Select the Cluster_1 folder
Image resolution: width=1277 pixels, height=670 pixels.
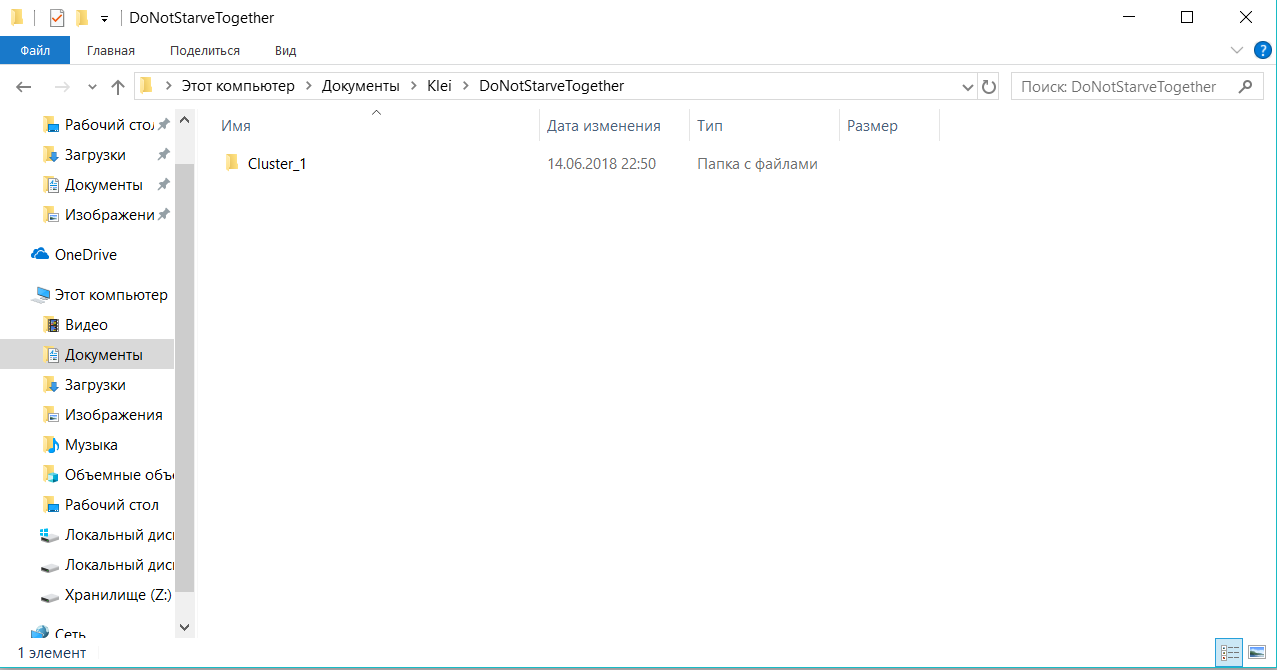click(x=277, y=163)
